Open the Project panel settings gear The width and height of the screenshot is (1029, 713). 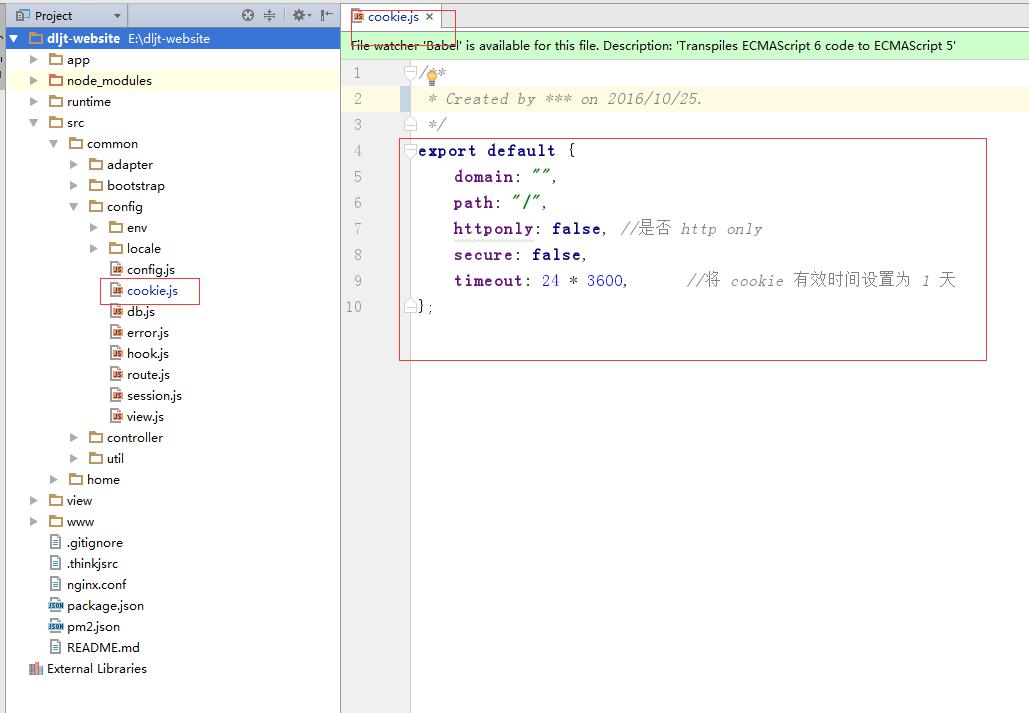coord(301,15)
